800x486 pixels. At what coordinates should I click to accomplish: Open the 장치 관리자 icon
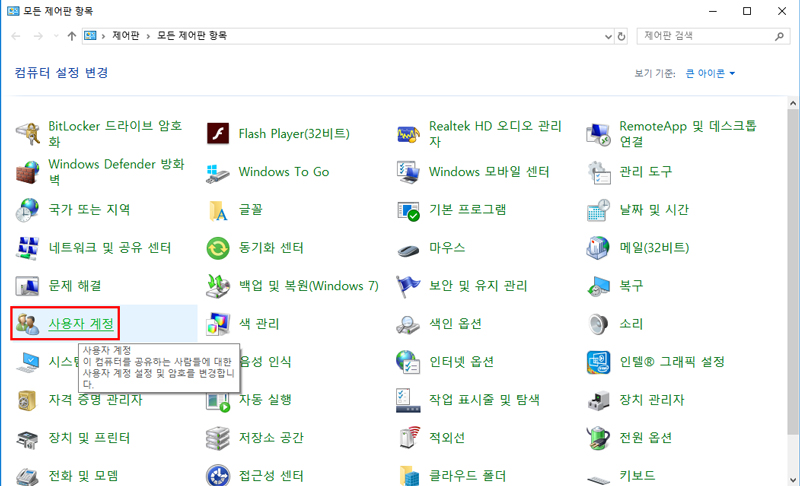coord(598,400)
